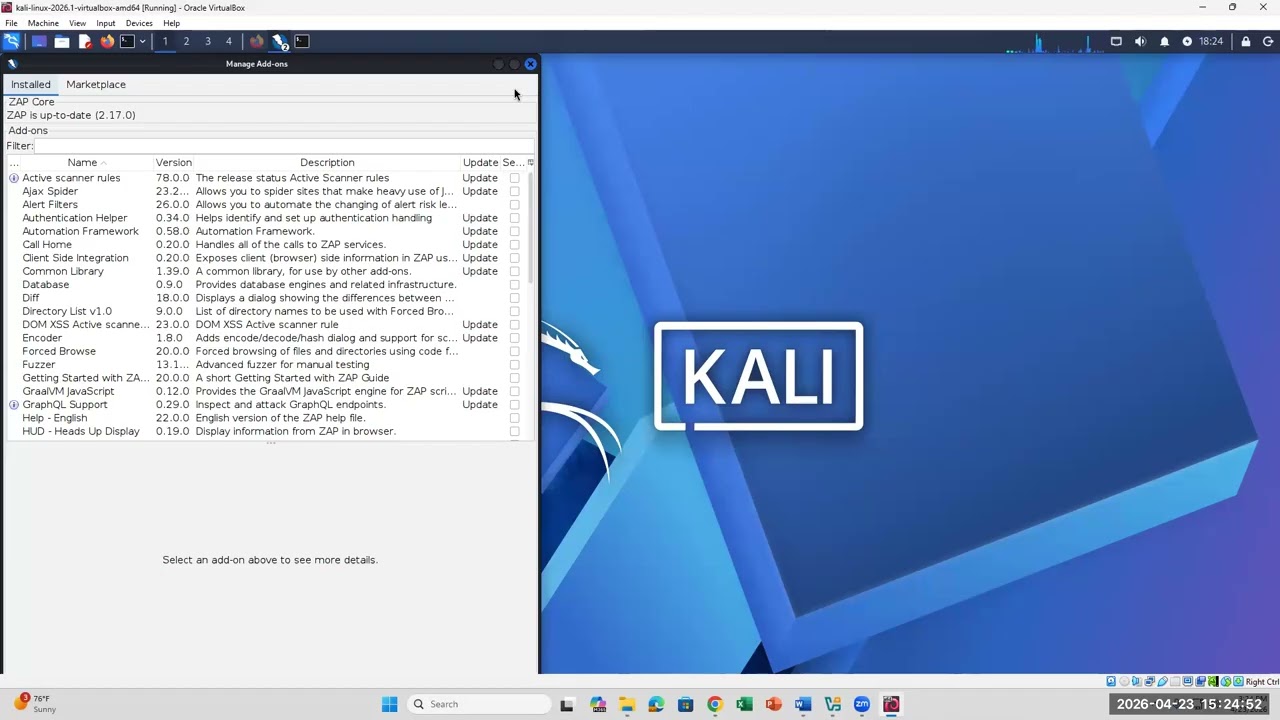Viewport: 1280px width, 720px height.
Task: Launch the text editor icon in Kali panel
Action: point(84,41)
